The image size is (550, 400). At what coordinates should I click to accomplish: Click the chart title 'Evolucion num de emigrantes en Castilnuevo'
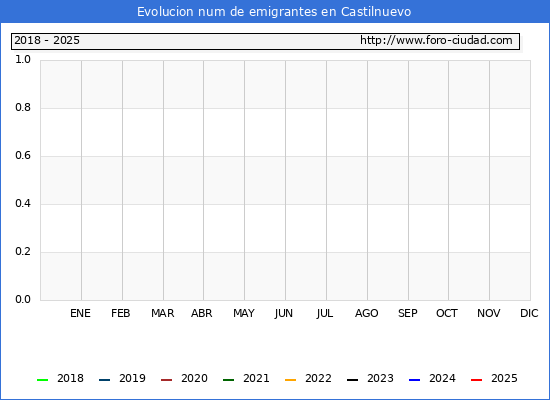tap(274, 12)
